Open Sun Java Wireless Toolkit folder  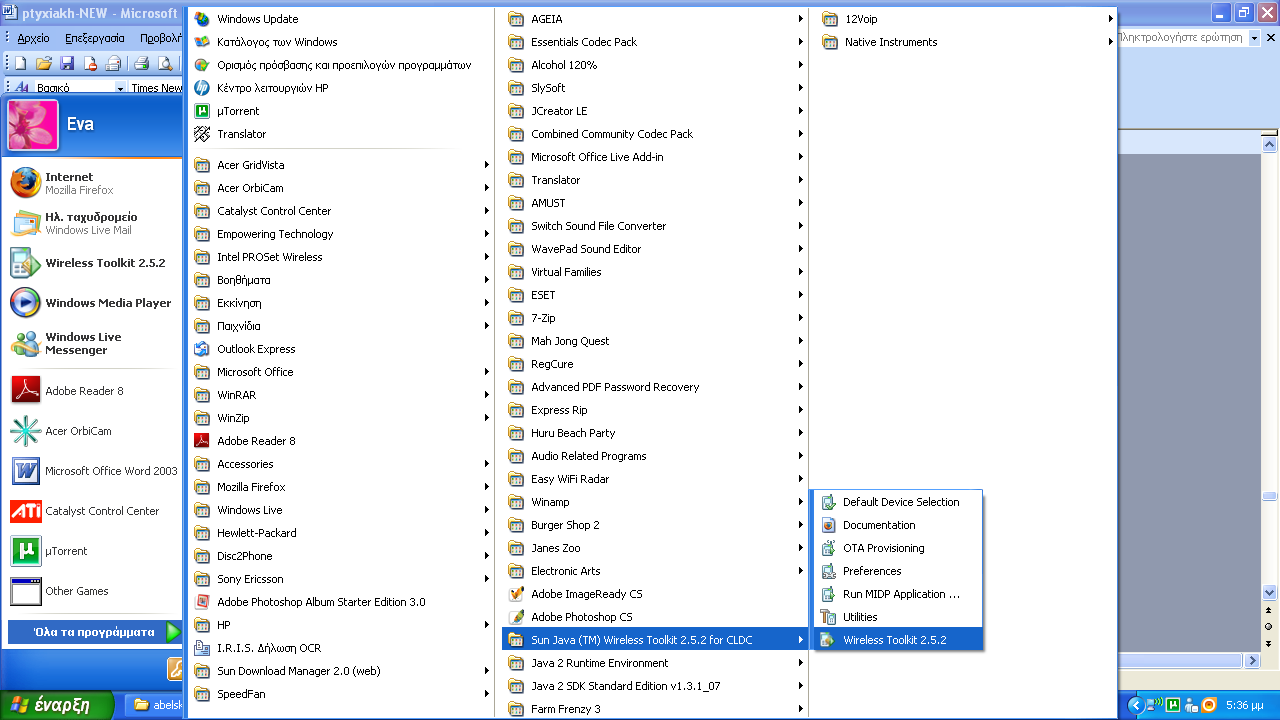655,640
